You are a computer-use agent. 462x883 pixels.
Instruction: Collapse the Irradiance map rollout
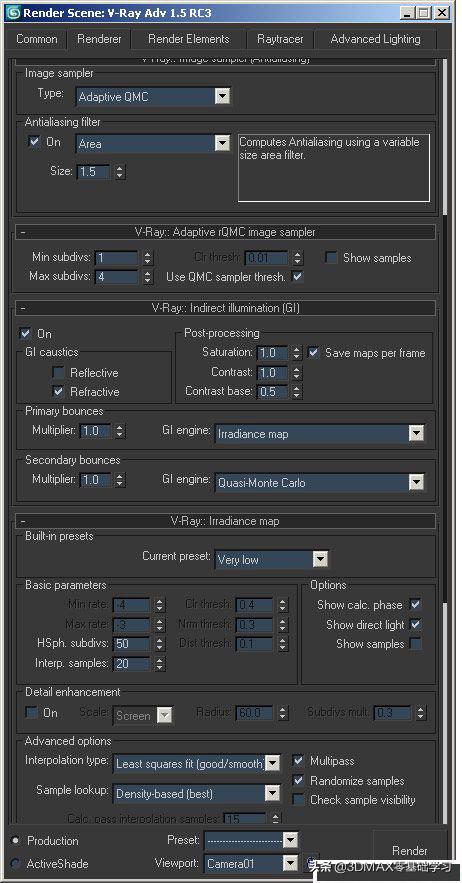pyautogui.click(x=225, y=521)
